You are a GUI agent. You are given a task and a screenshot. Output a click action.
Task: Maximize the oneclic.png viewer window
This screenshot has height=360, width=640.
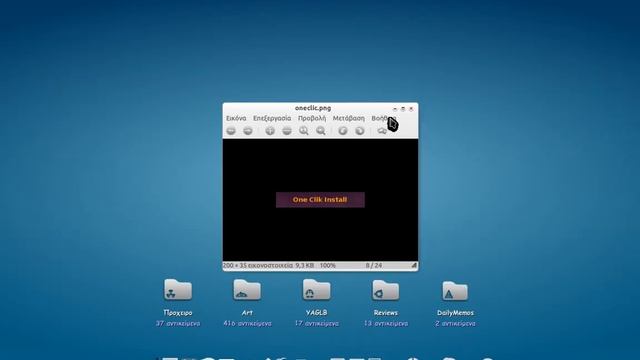[x=403, y=109]
